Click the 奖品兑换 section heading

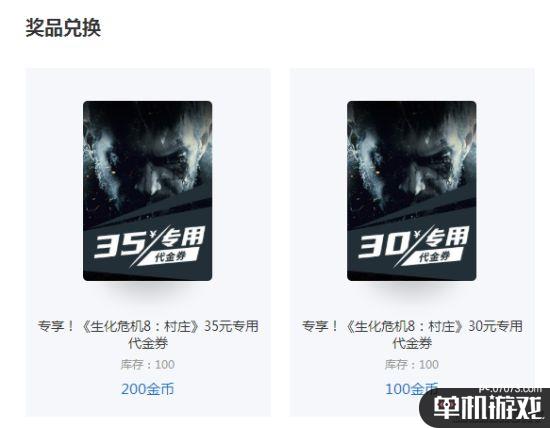click(x=63, y=28)
